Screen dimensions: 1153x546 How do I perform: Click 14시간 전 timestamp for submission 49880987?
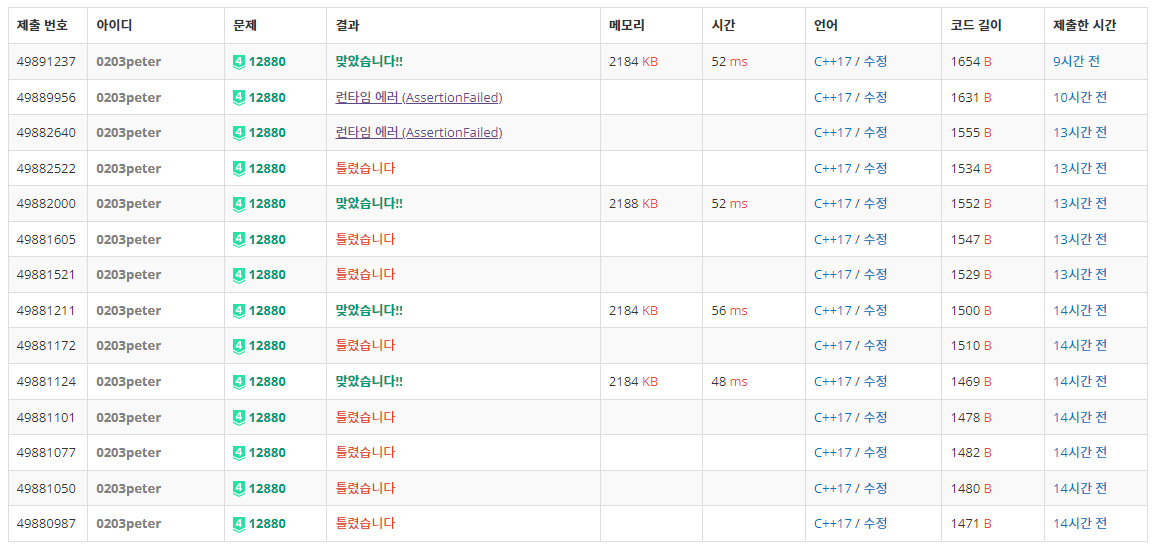pos(1080,524)
